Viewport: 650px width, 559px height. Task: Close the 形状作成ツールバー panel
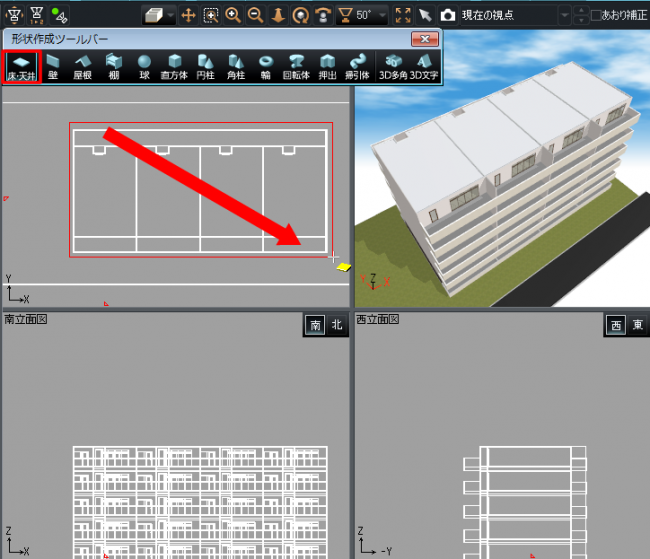(424, 39)
